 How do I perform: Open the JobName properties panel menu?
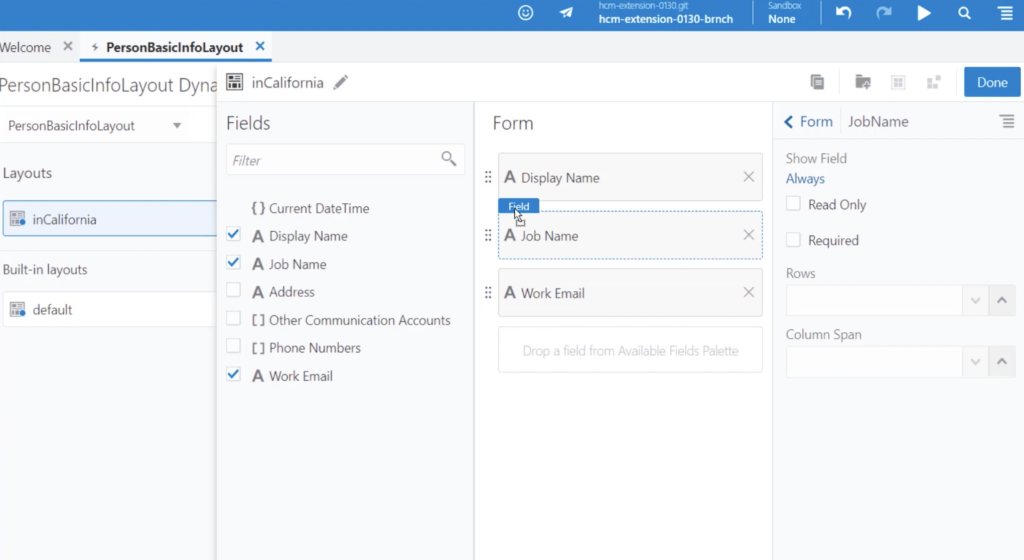point(1007,121)
